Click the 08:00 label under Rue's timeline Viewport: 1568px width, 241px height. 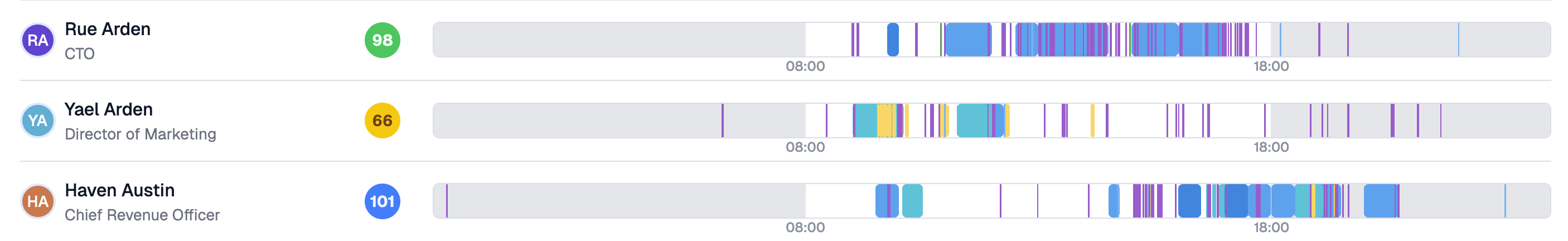click(x=805, y=66)
